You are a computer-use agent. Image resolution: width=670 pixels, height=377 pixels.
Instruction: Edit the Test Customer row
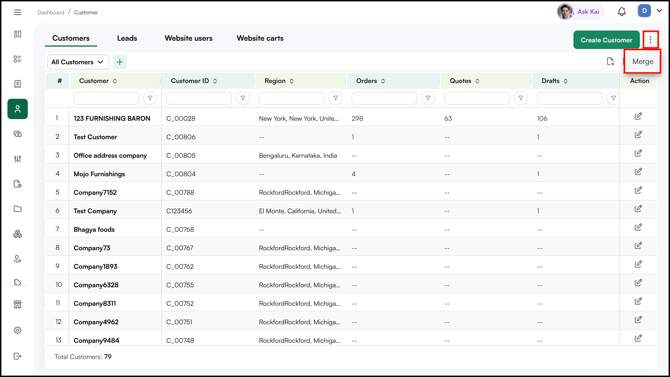click(638, 135)
